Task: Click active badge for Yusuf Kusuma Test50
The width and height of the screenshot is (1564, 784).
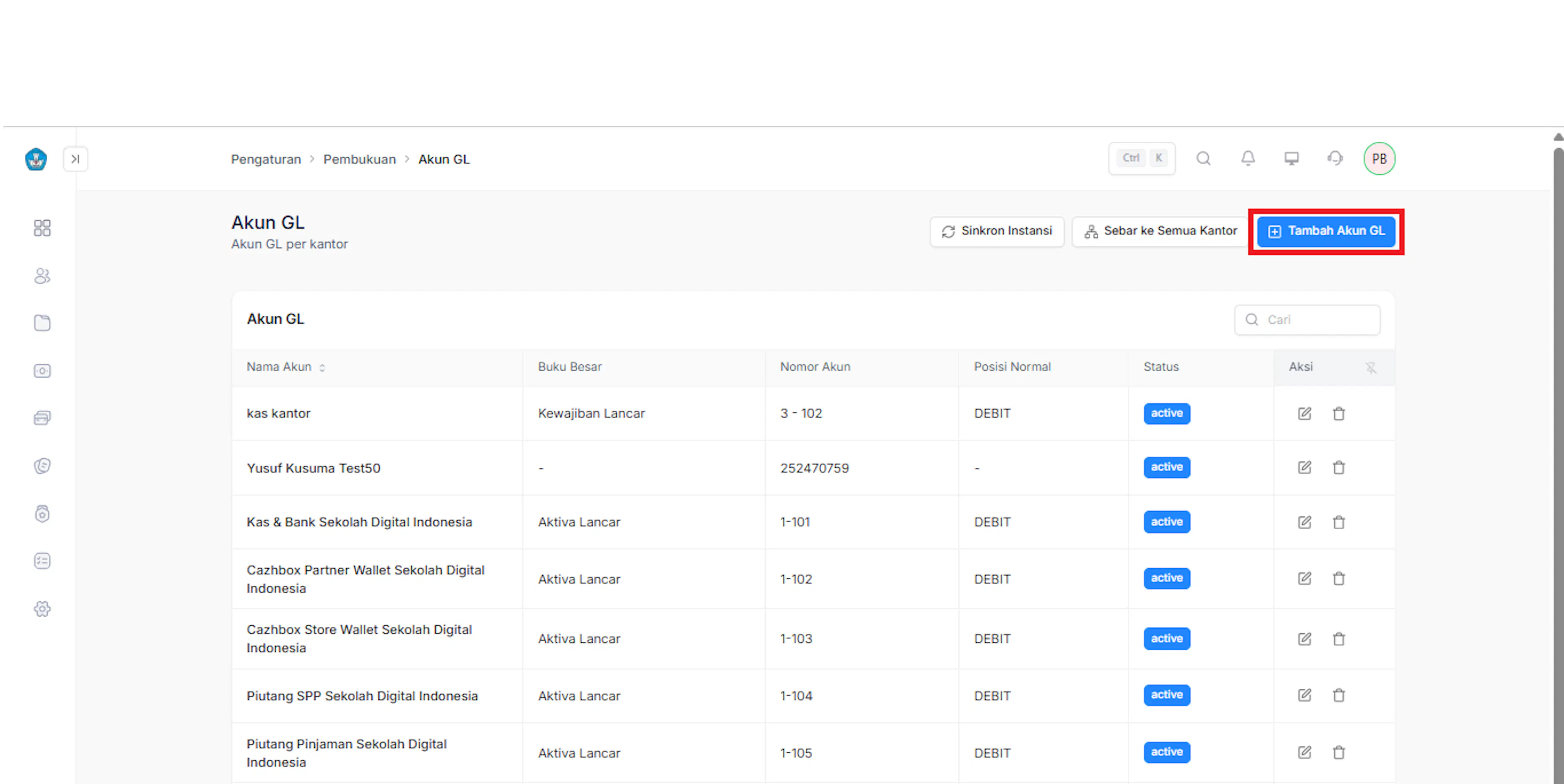Action: (1167, 467)
